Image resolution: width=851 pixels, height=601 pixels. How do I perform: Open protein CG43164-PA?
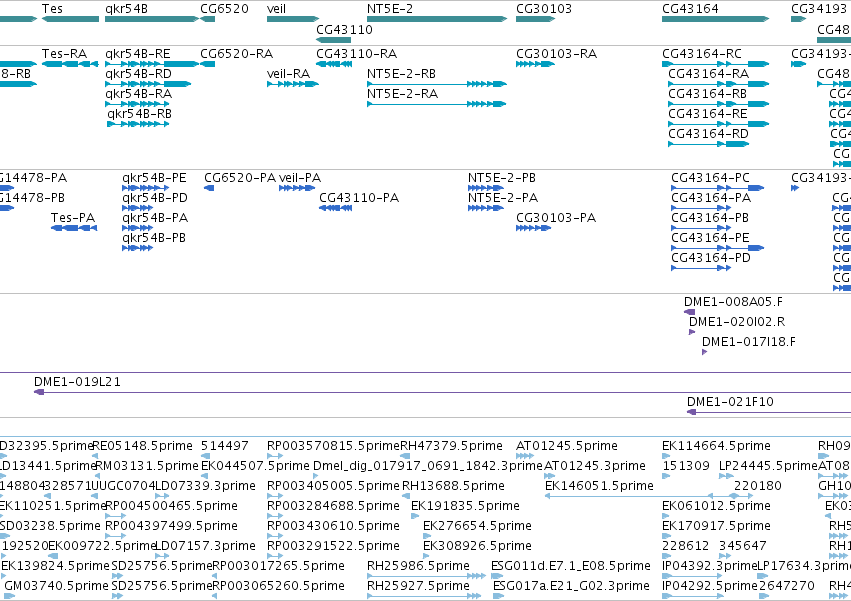click(x=701, y=208)
